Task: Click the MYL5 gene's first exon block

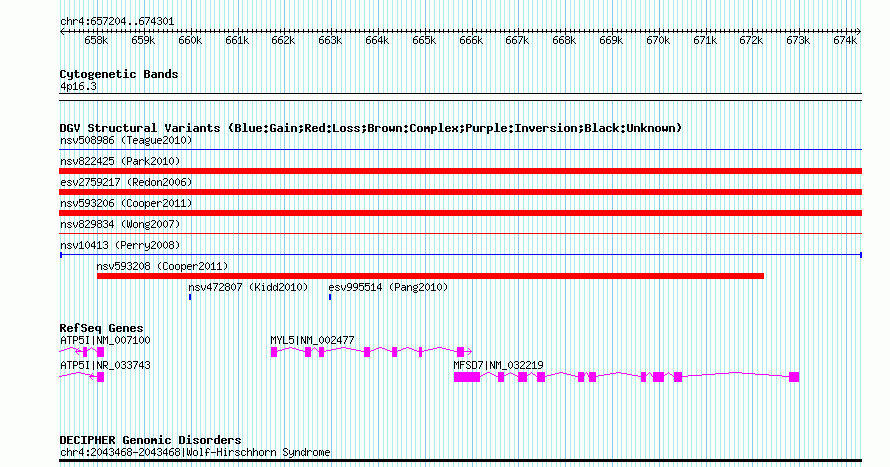Action: tap(274, 352)
